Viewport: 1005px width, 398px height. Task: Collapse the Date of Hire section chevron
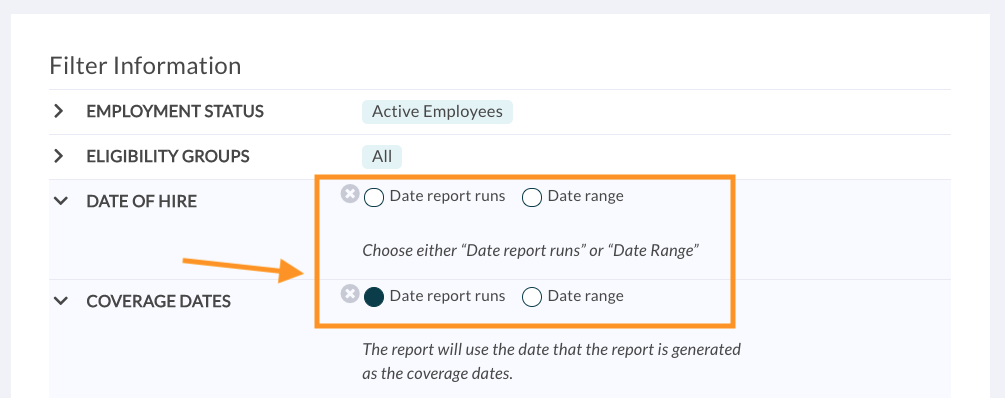(61, 201)
